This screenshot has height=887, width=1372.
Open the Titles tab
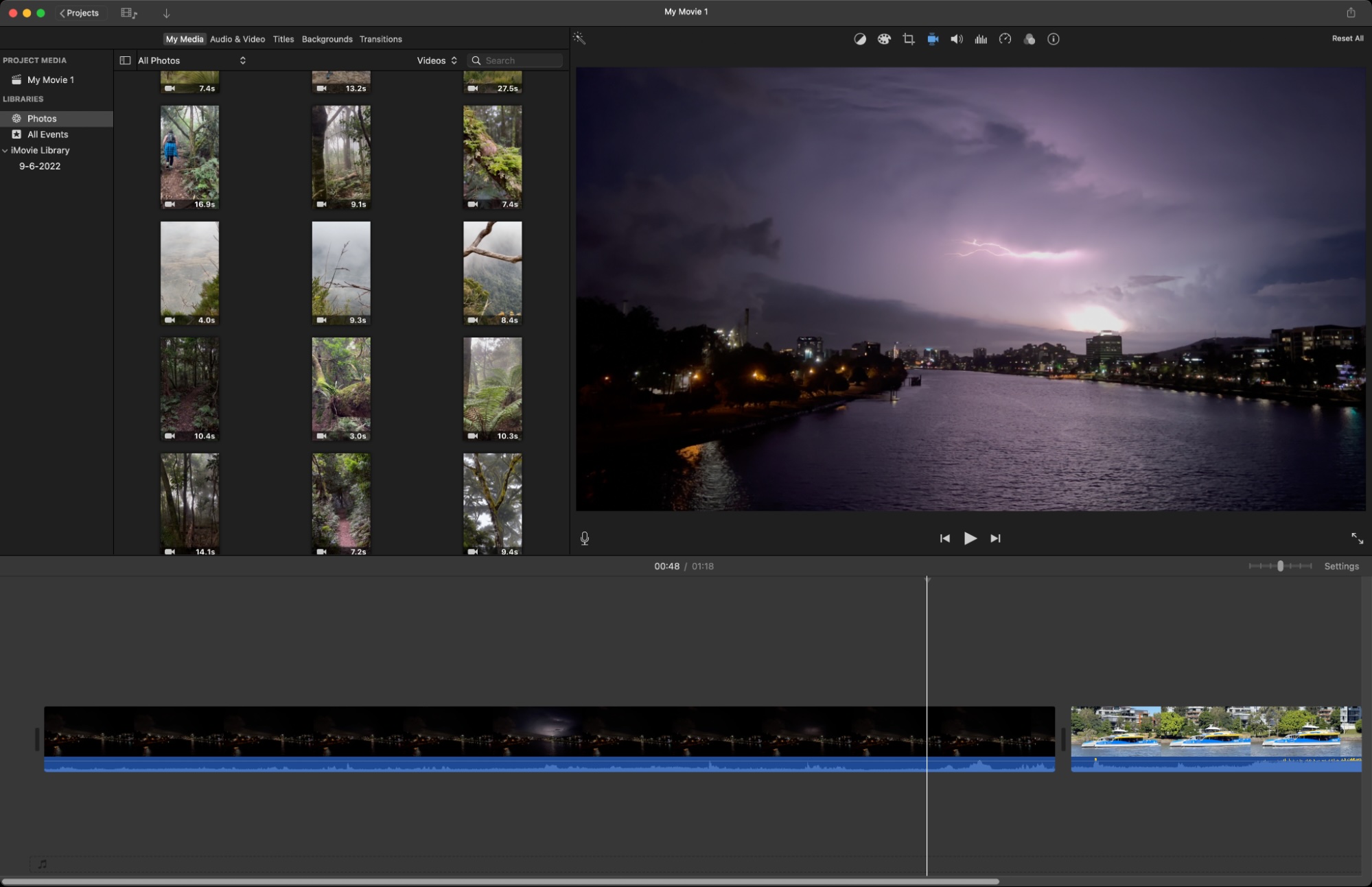(x=283, y=39)
